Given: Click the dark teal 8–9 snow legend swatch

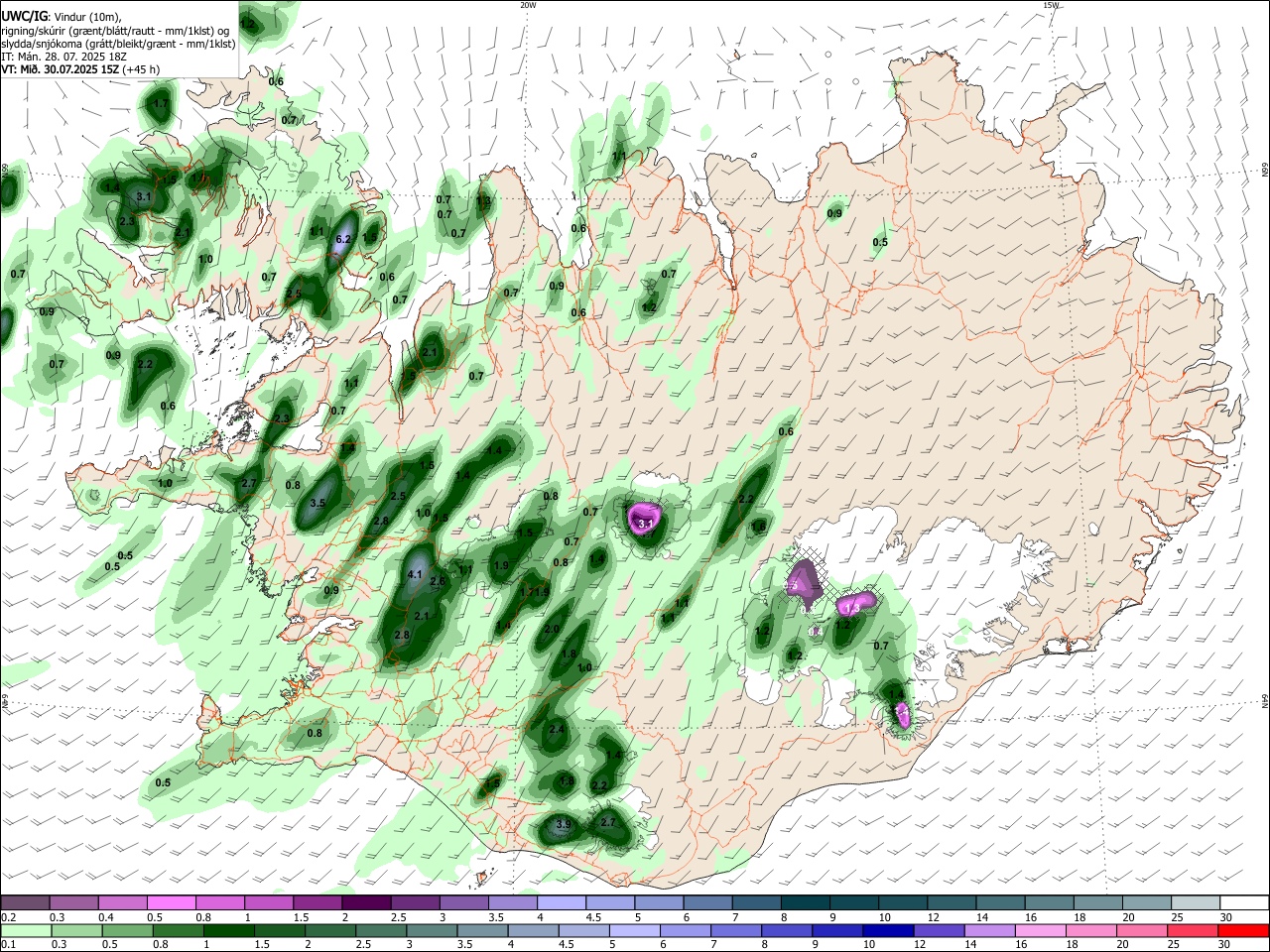Looking at the screenshot, I should (x=805, y=902).
